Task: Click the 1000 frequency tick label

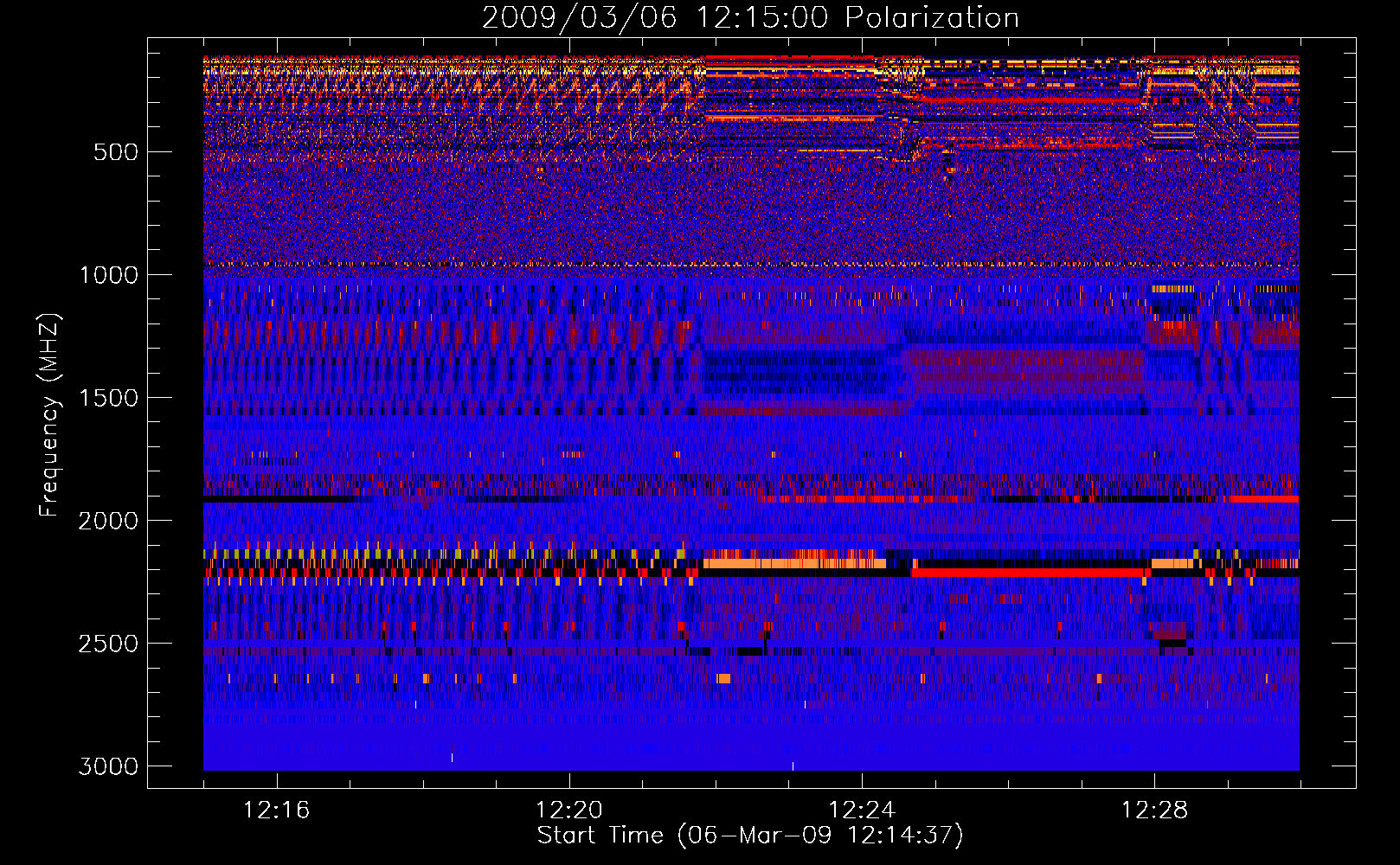Action: [x=108, y=275]
